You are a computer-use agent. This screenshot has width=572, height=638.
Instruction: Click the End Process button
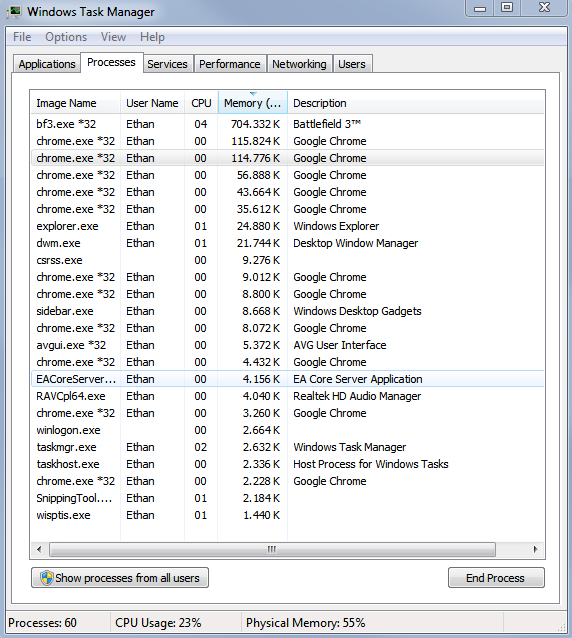496,578
